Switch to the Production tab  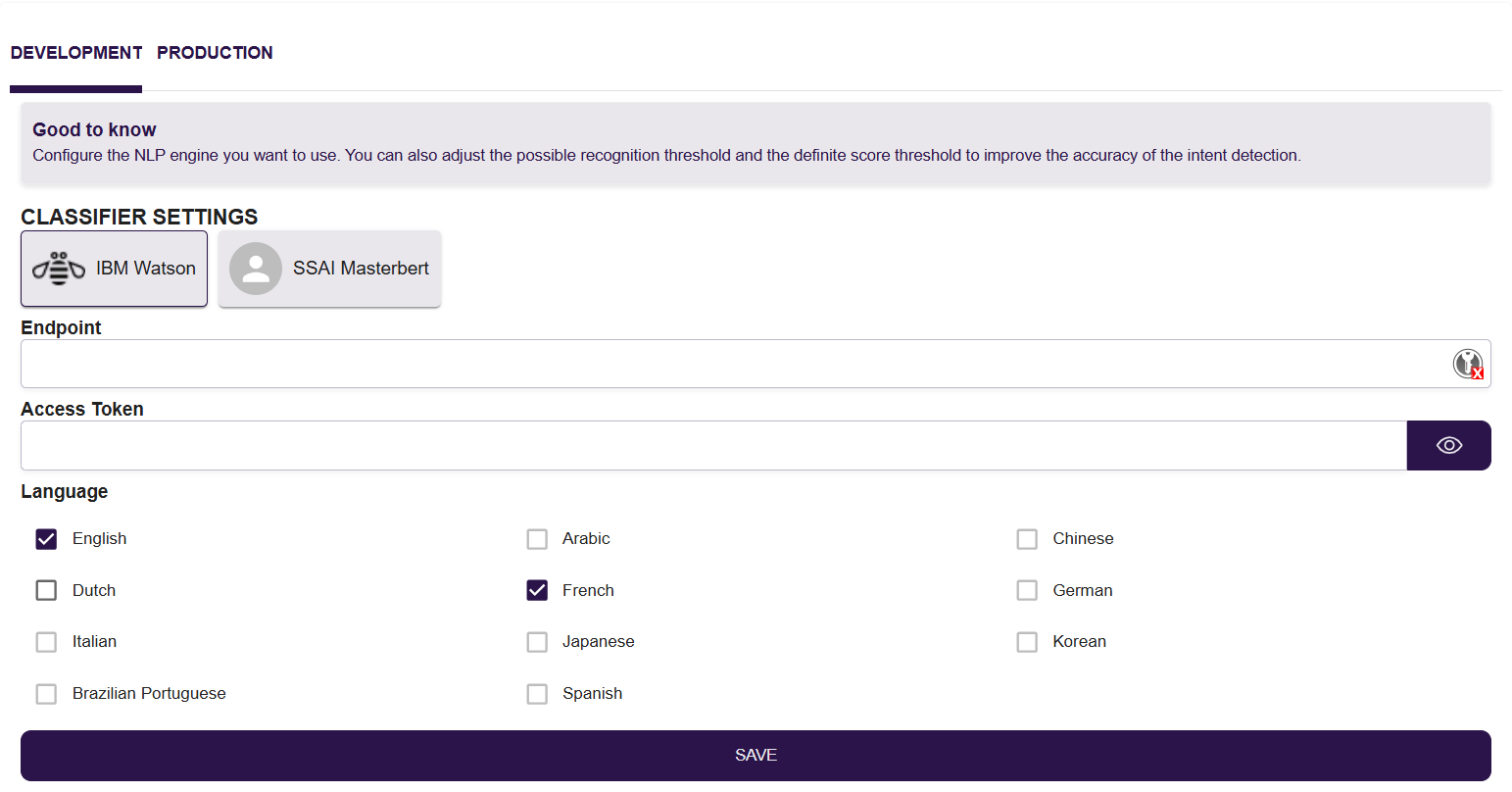coord(215,53)
